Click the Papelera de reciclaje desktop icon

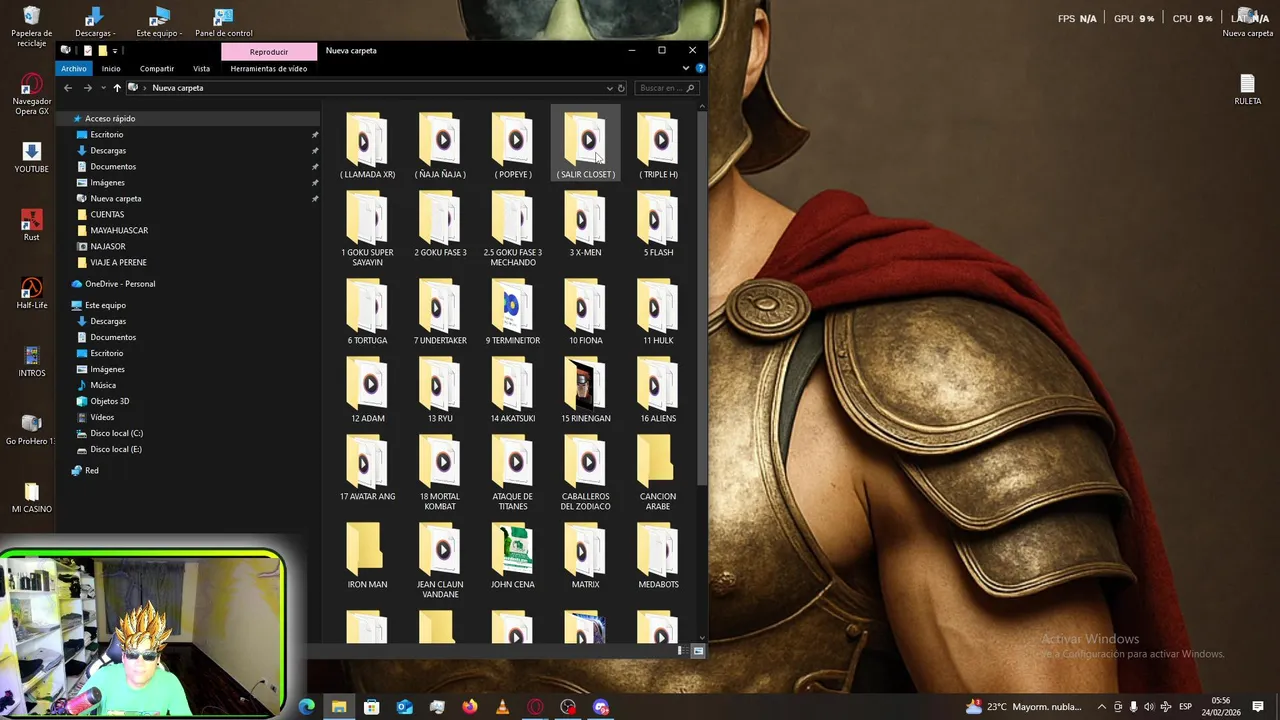(32, 26)
